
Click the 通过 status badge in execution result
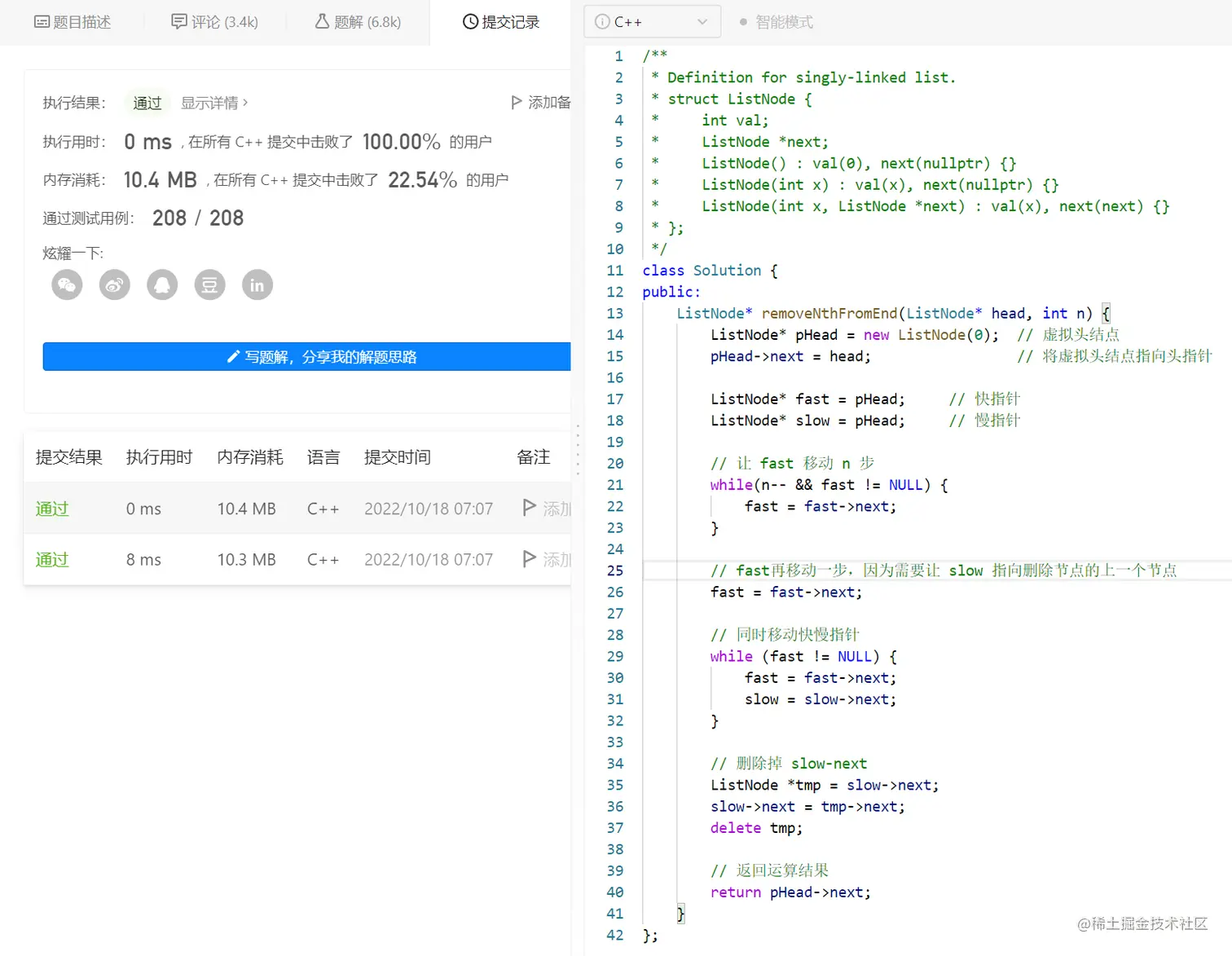[x=147, y=103]
